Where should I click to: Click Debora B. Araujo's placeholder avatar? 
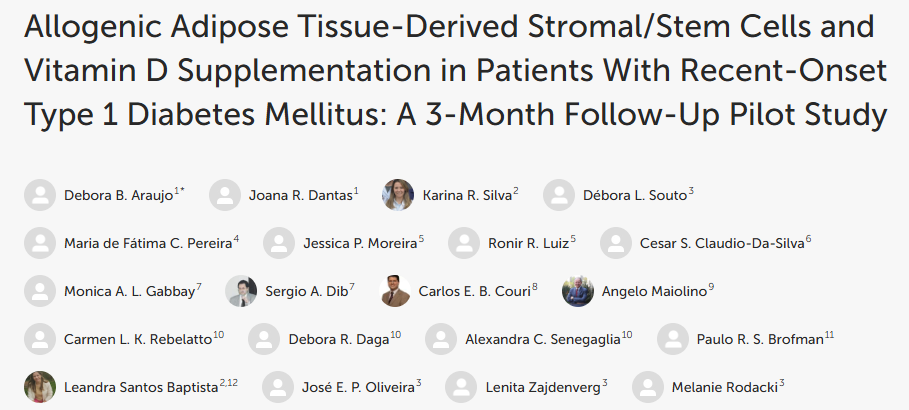pyautogui.click(x=39, y=194)
